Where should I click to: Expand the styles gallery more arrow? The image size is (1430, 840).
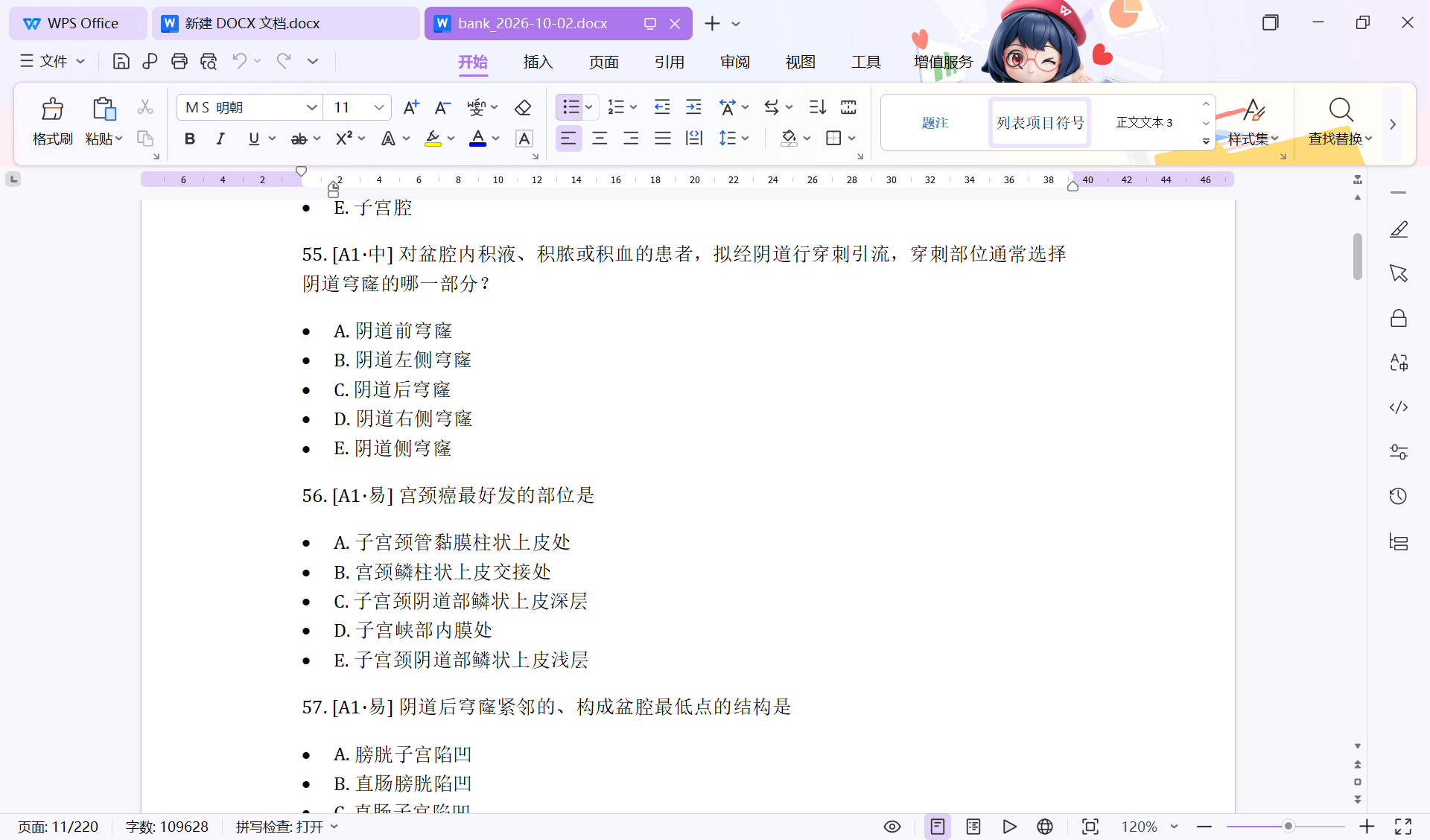(x=1206, y=141)
